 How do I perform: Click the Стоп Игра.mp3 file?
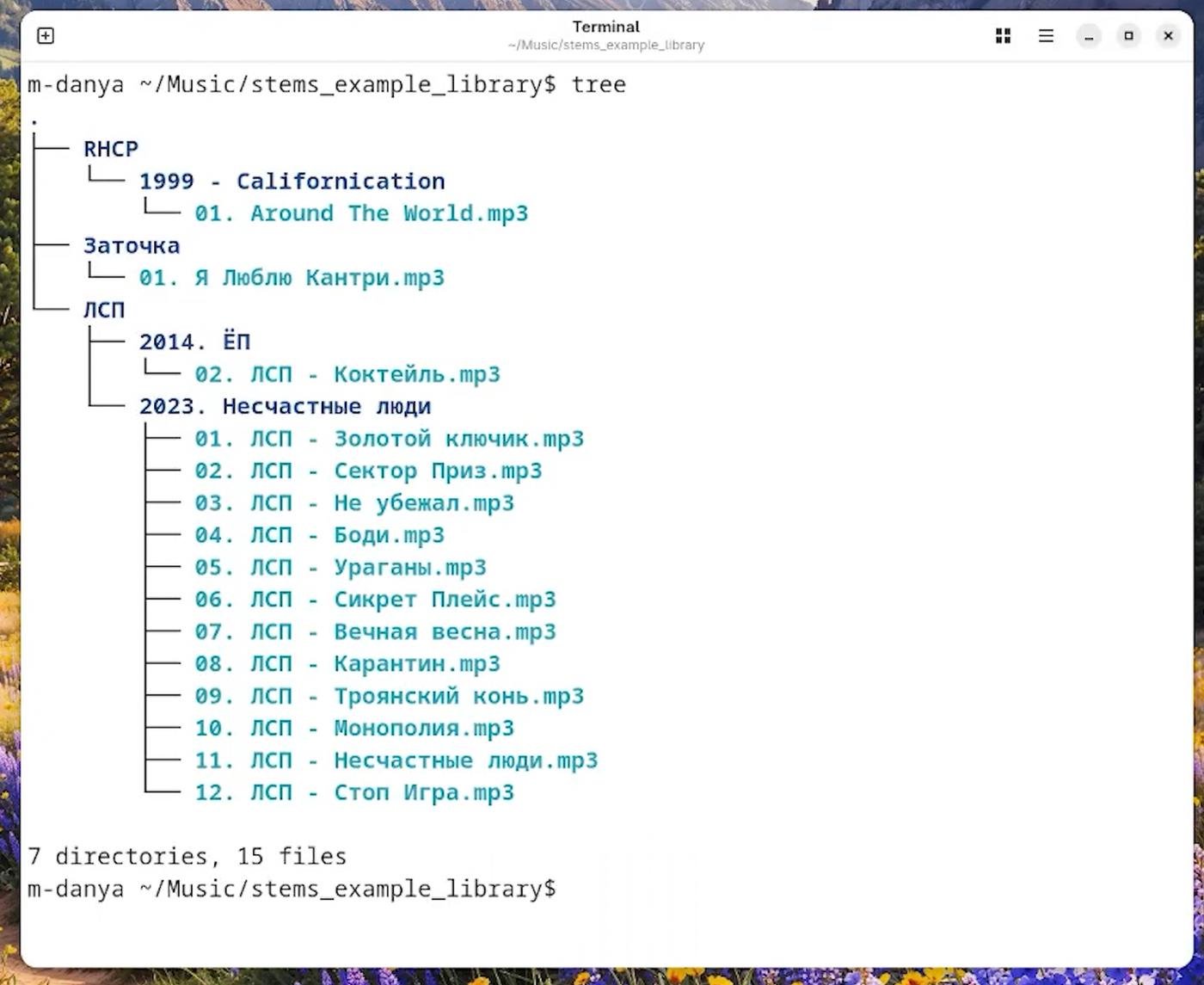coord(354,792)
